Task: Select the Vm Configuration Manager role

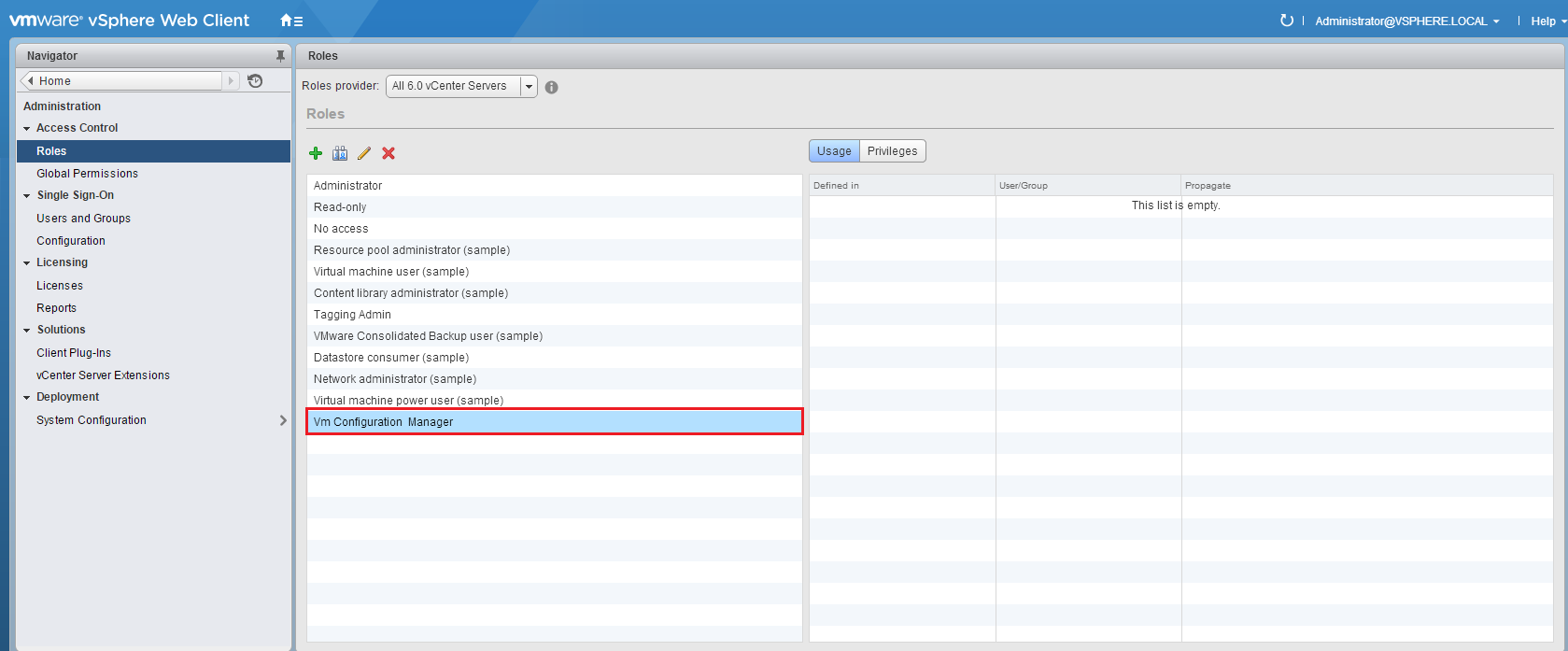Action: tap(555, 422)
